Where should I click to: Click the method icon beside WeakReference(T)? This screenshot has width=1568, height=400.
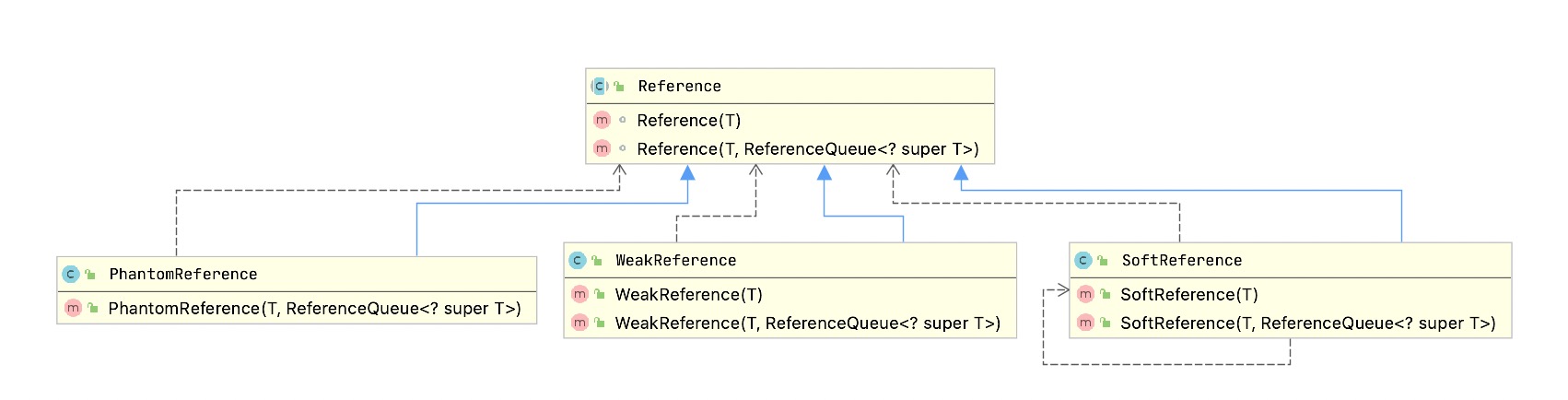[579, 294]
